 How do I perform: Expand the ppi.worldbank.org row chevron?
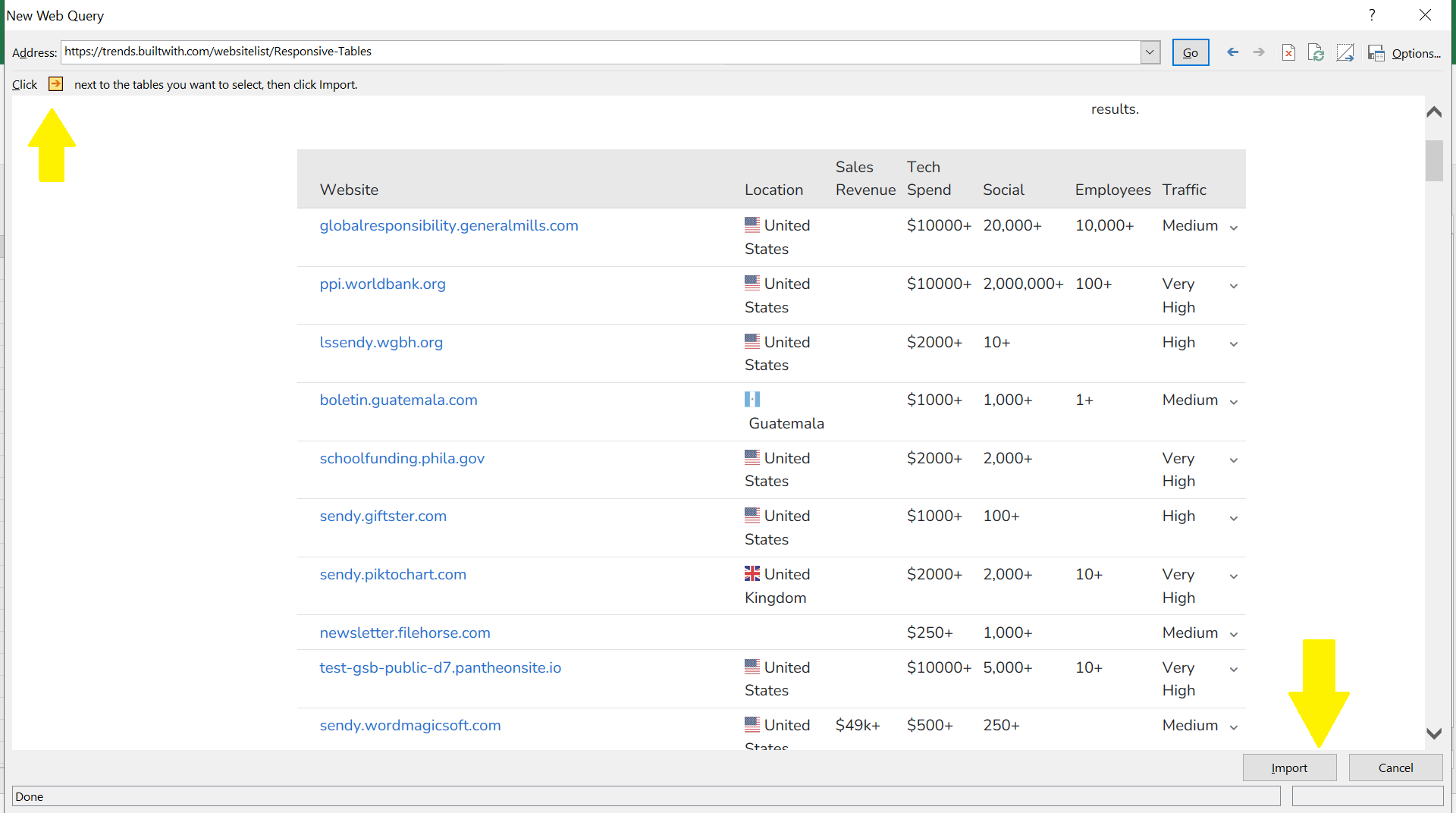point(1234,286)
